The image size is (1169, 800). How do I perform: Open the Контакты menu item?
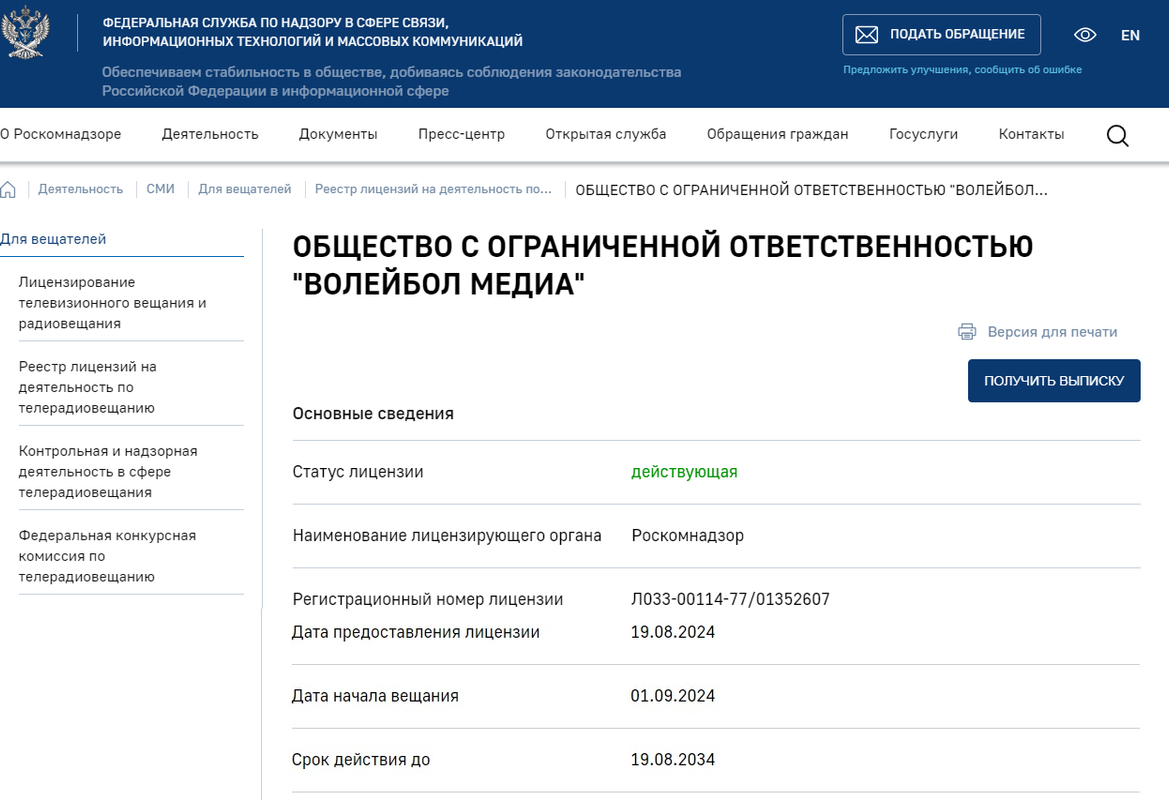[x=1031, y=134]
